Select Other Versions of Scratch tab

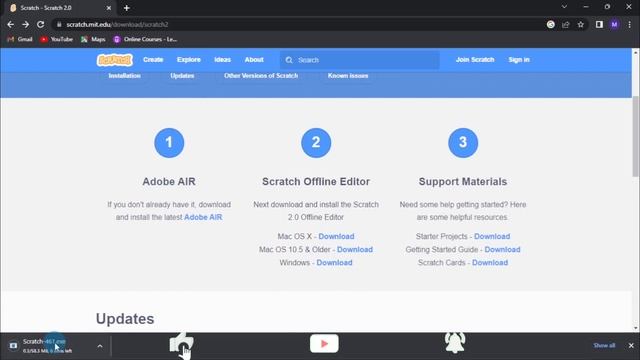coord(261,76)
